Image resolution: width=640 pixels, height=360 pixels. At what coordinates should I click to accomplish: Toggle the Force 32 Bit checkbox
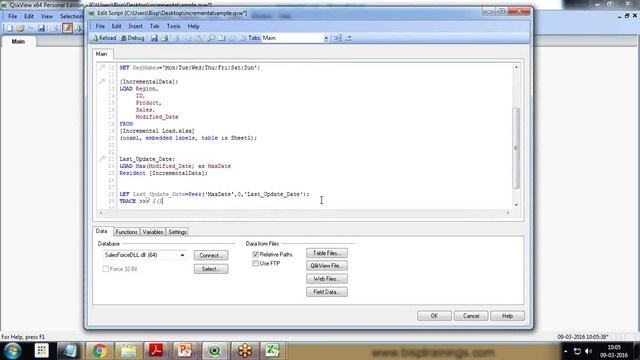106,269
